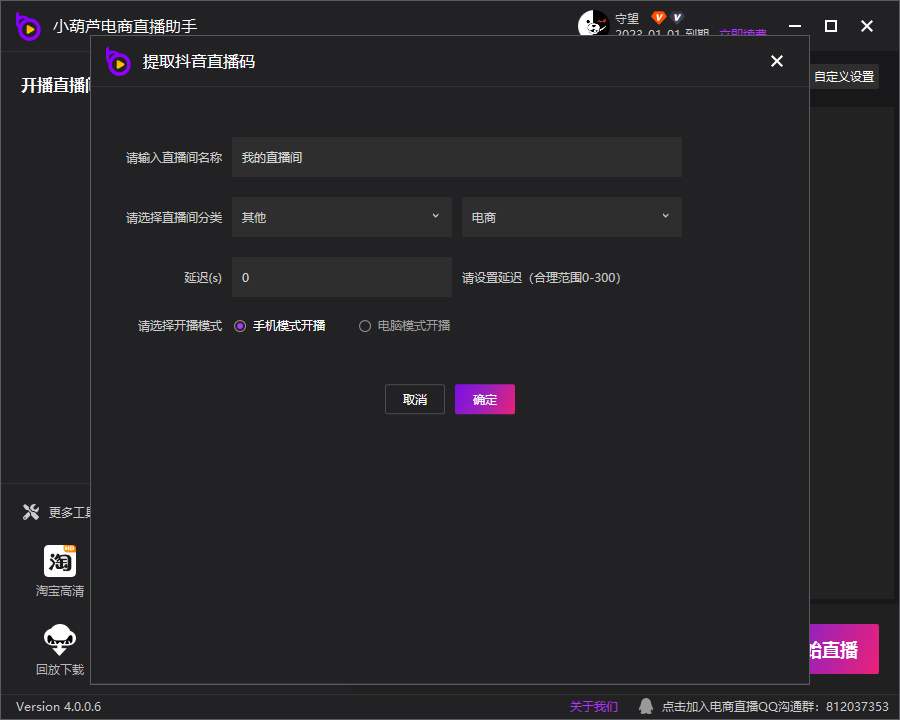This screenshot has width=900, height=720.
Task: Open the 更多工具 wrench icon
Action: (x=31, y=513)
